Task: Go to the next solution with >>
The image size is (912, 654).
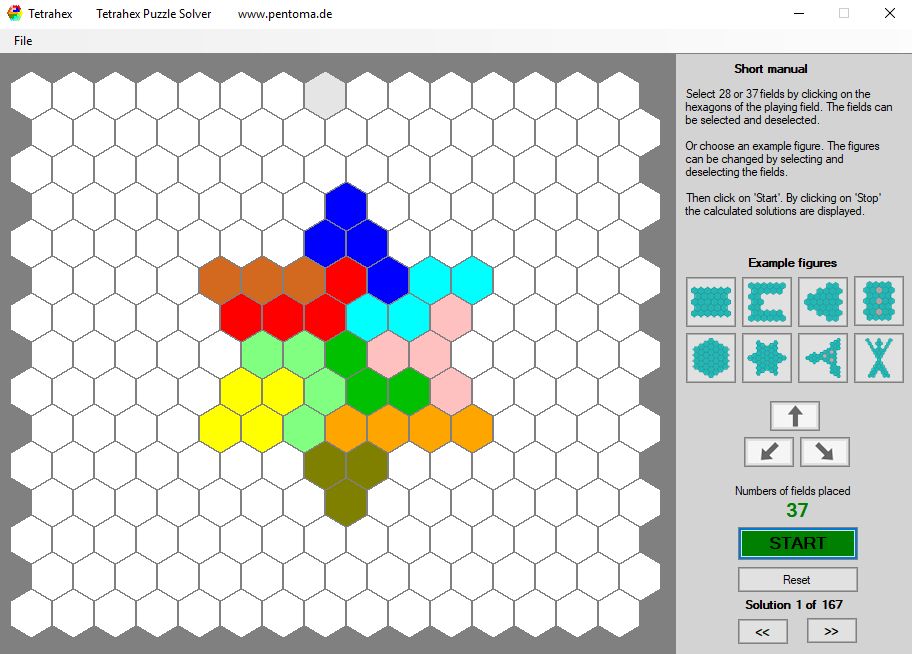Action: [831, 631]
